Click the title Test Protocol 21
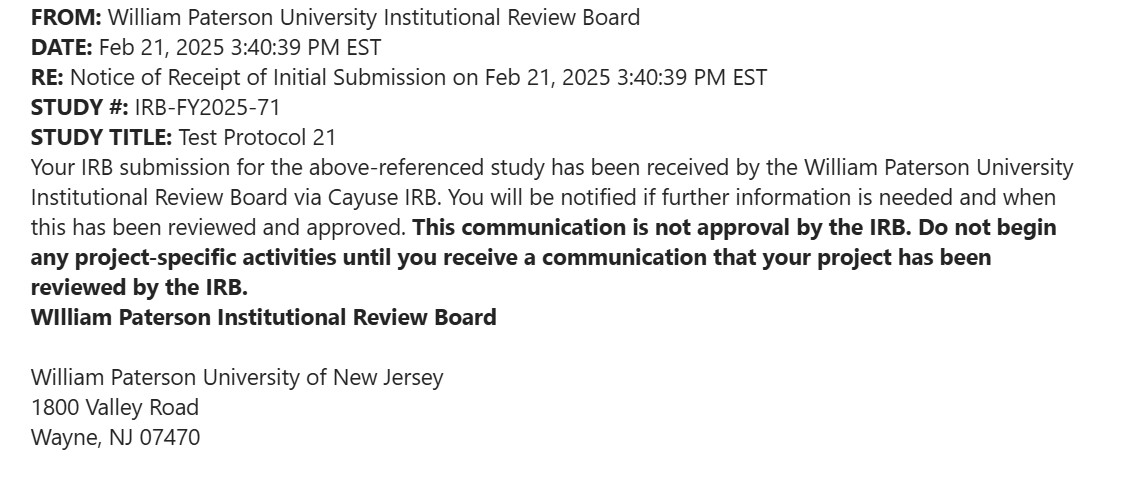This screenshot has height=479, width=1130. (257, 138)
